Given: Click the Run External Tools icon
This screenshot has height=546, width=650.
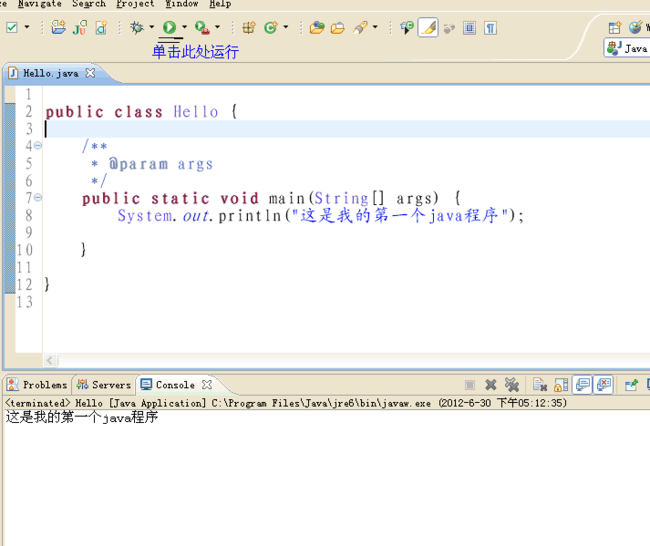Looking at the screenshot, I should pos(202,27).
